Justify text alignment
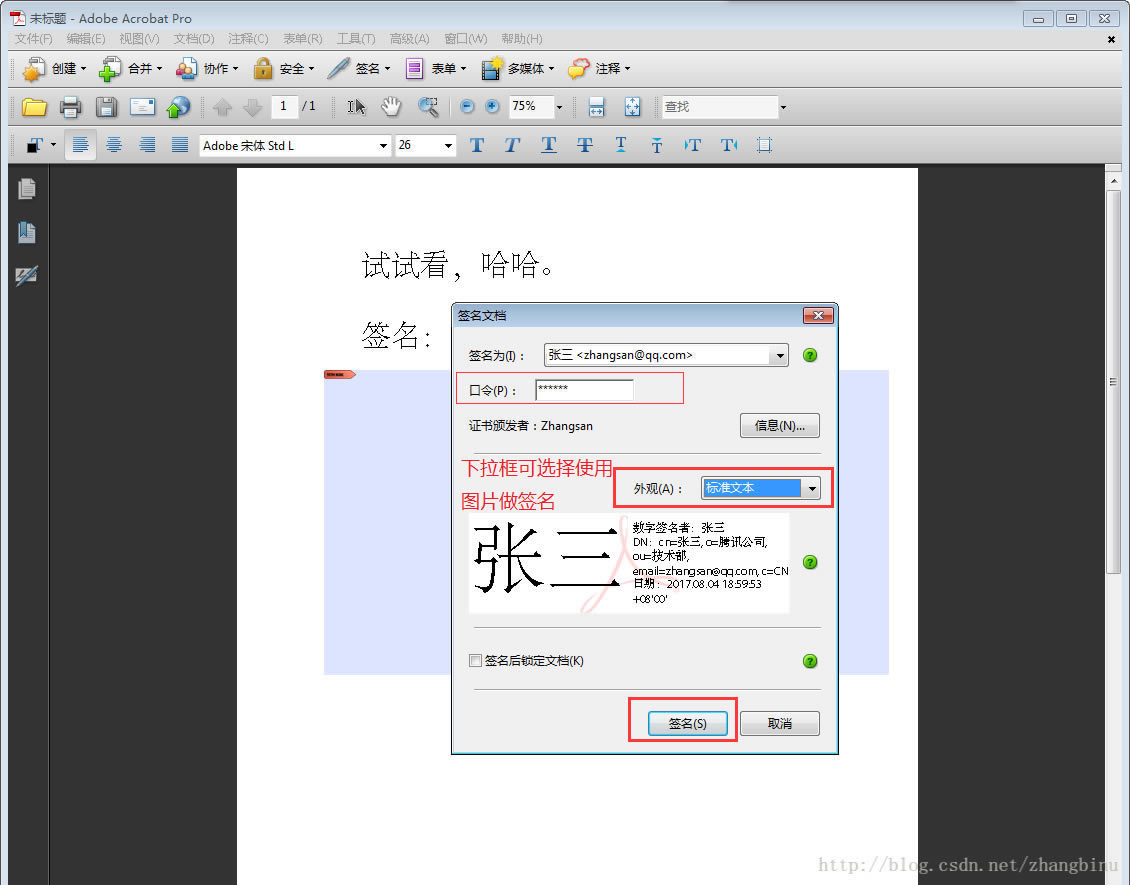The width and height of the screenshot is (1130, 885). point(180,146)
